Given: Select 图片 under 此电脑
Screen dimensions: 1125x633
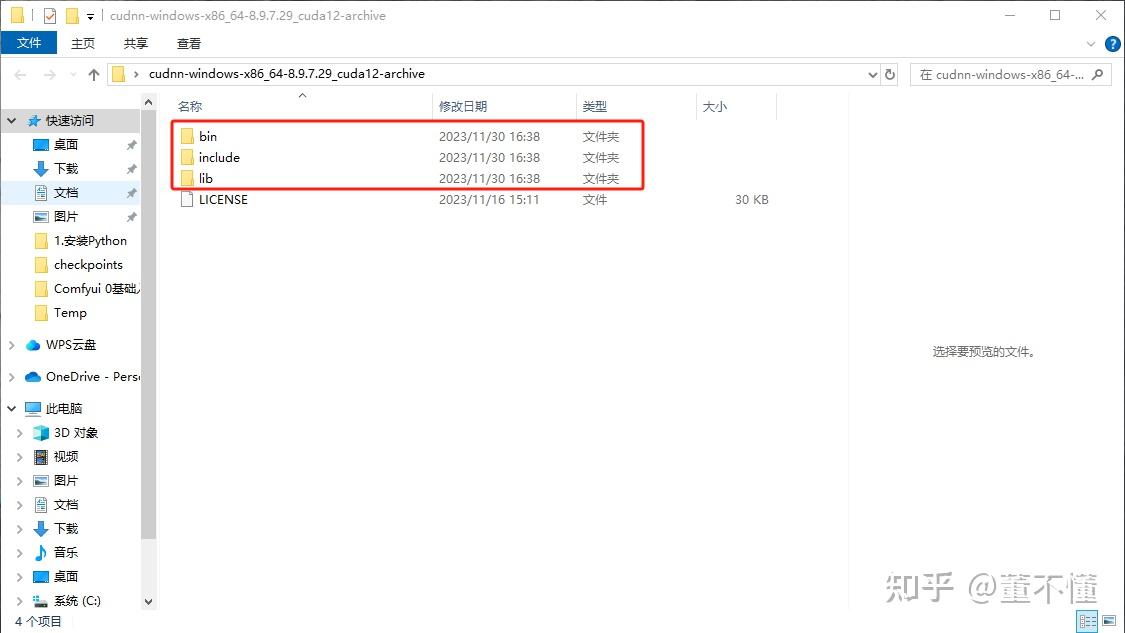Looking at the screenshot, I should tap(66, 481).
